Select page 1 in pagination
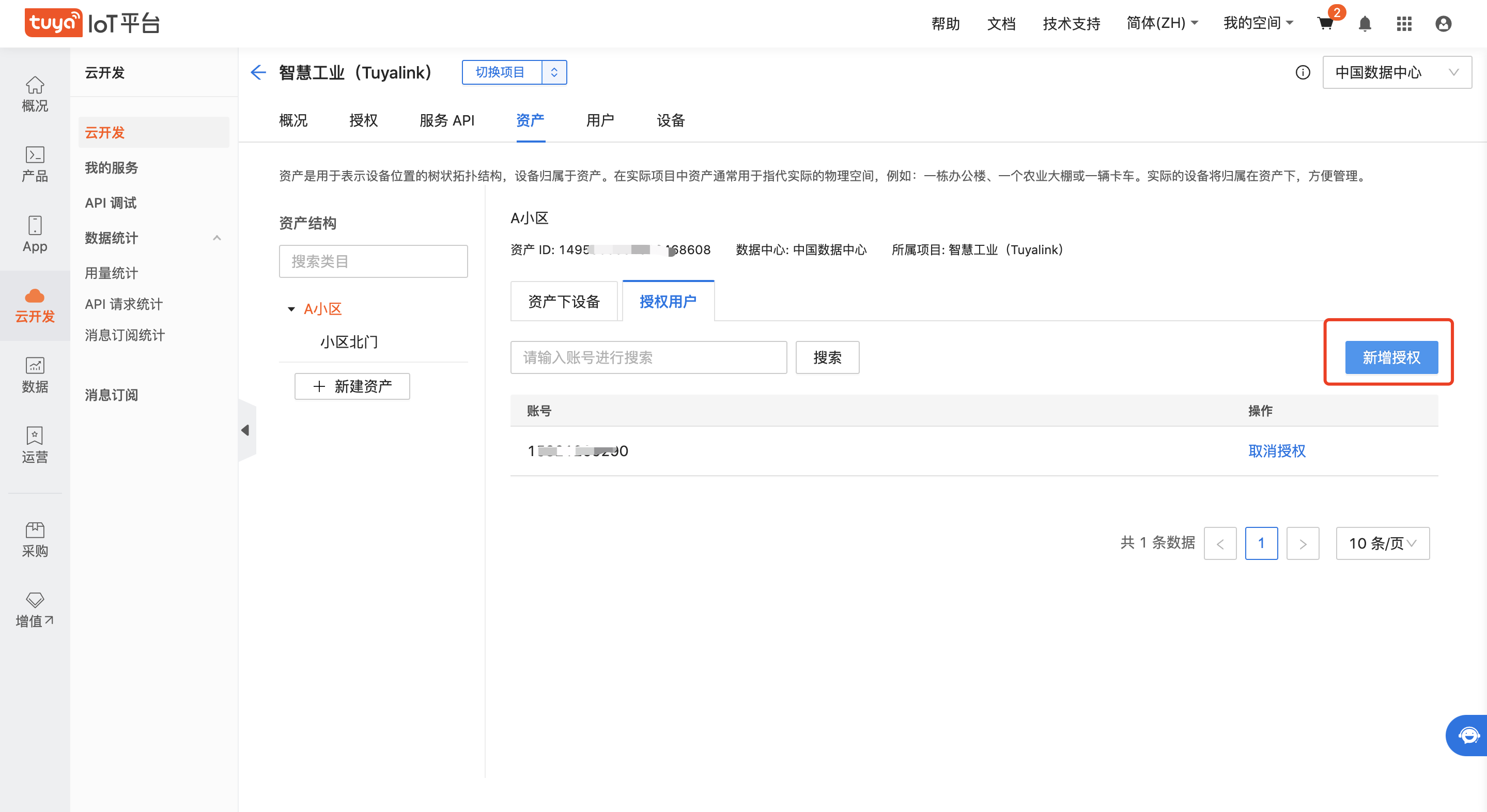 [1261, 543]
